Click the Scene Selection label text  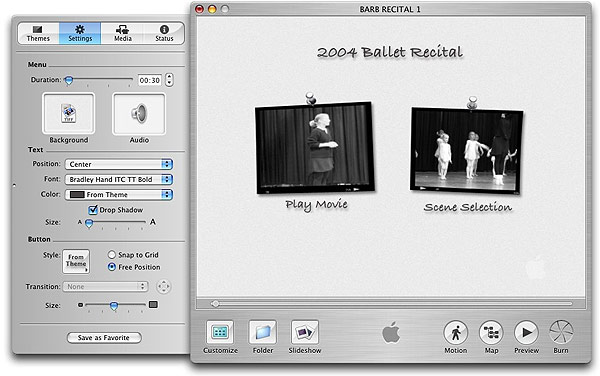point(468,207)
